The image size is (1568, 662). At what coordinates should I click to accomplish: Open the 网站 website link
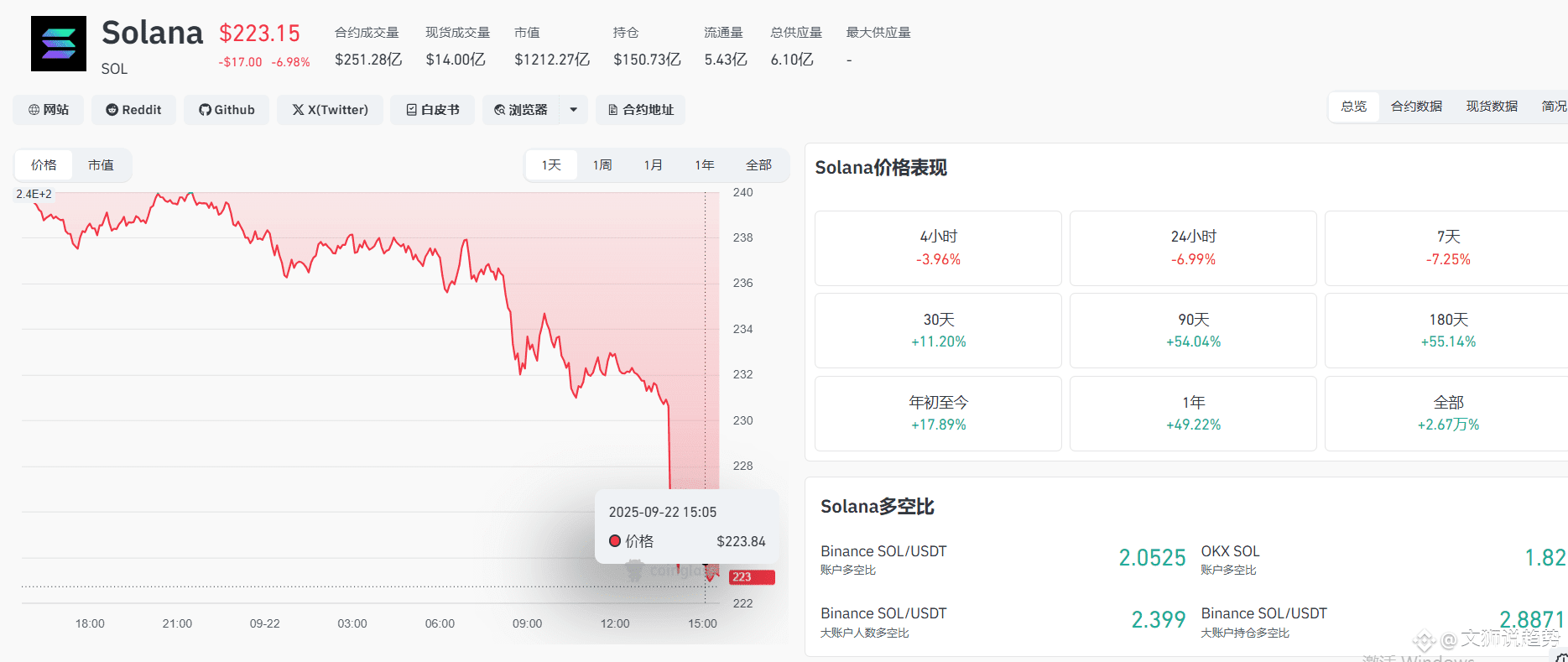pos(48,110)
